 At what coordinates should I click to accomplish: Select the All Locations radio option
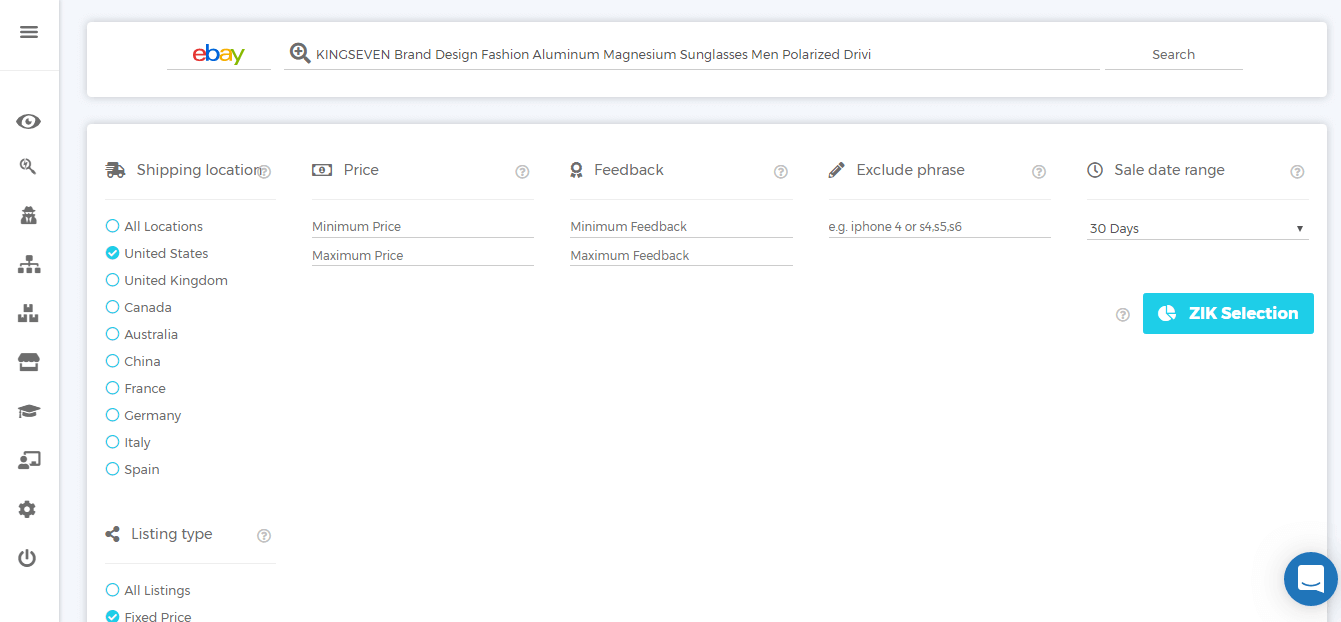tap(113, 226)
